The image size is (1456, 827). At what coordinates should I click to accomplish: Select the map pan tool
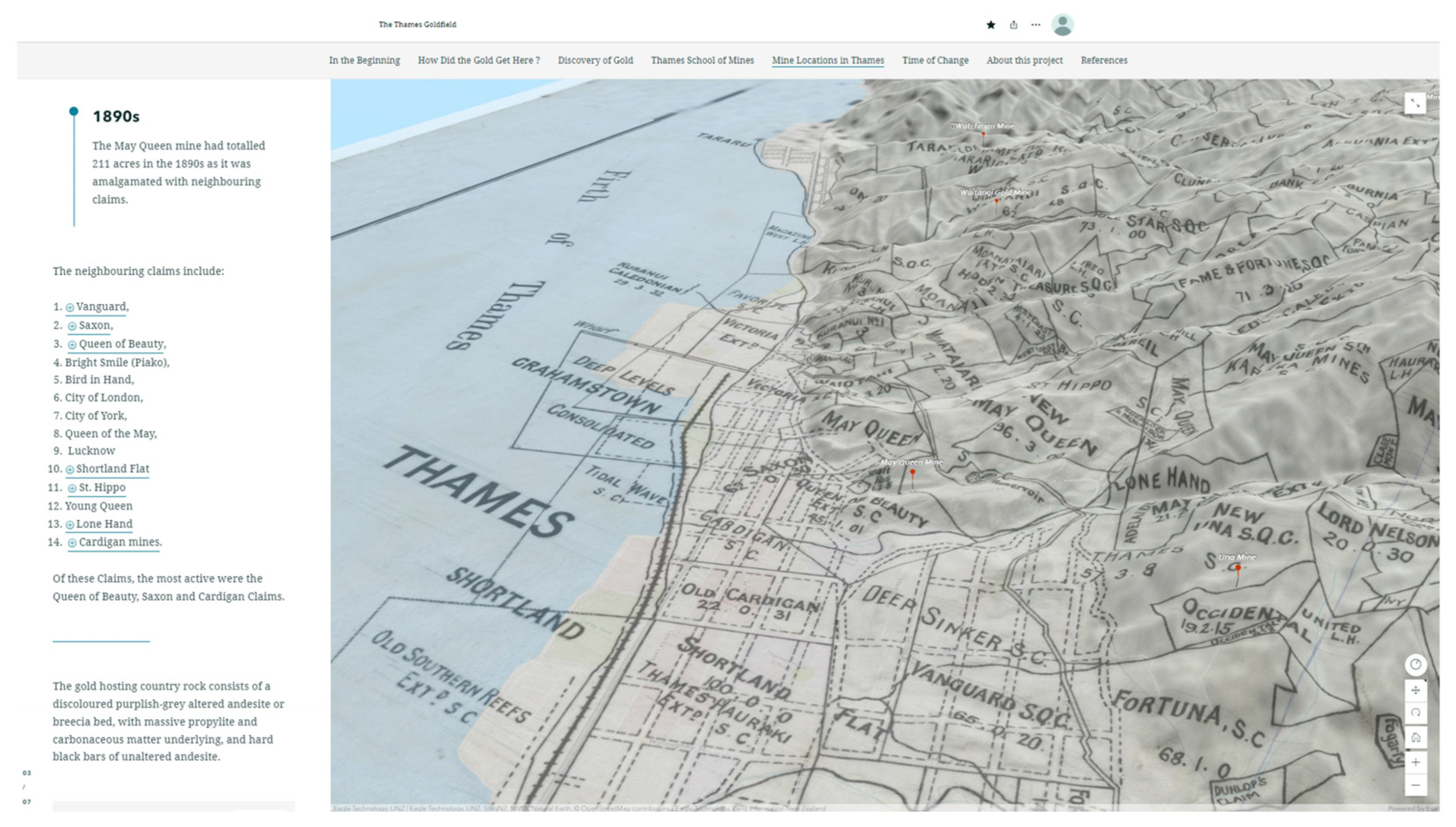pyautogui.click(x=1415, y=690)
